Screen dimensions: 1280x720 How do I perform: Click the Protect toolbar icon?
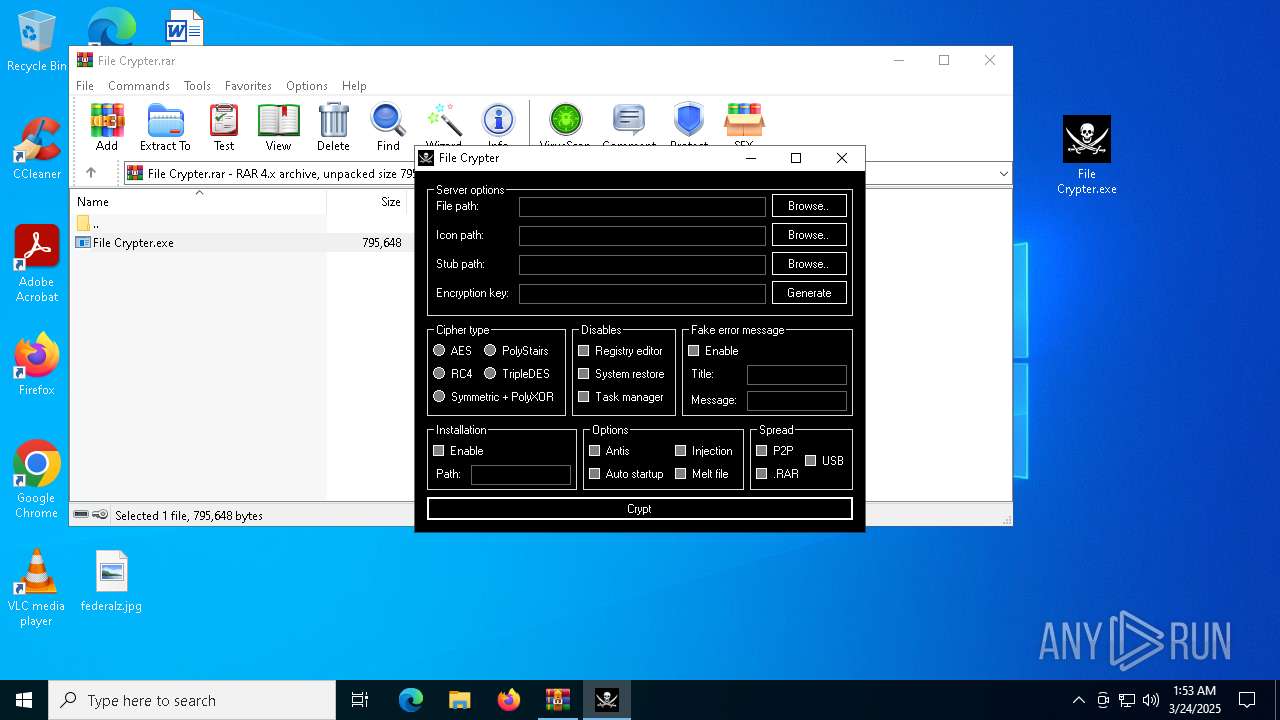(689, 123)
